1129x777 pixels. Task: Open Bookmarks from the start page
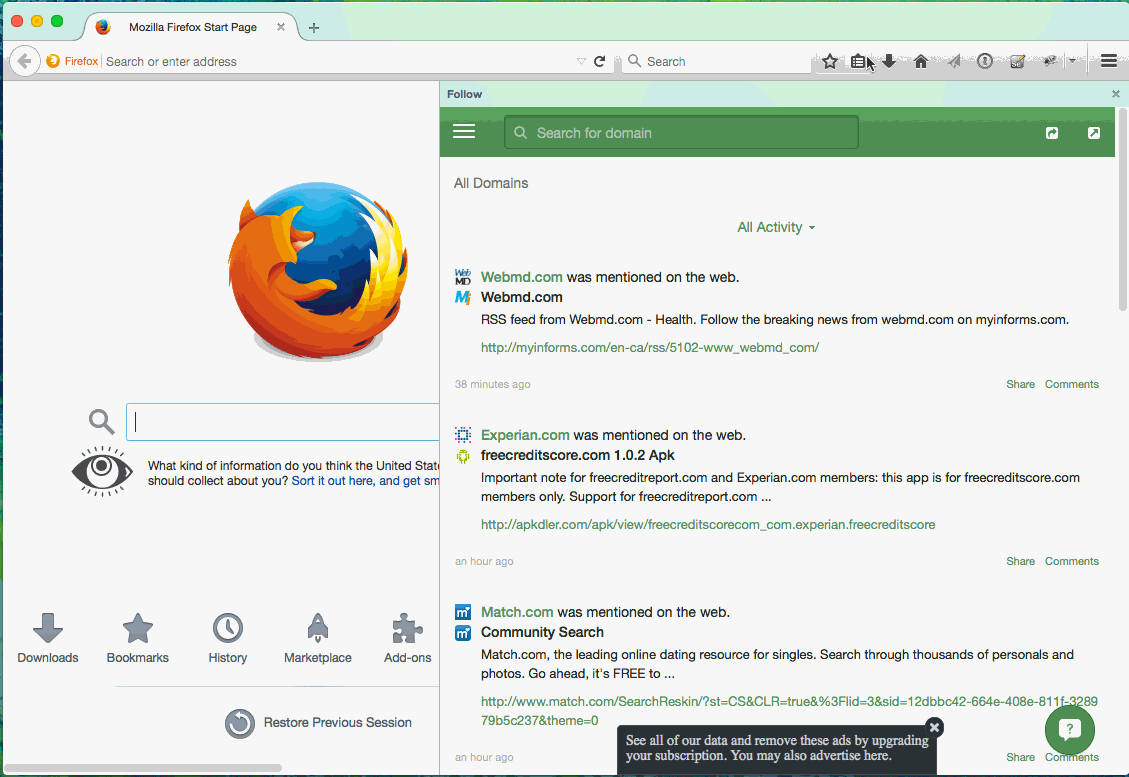(138, 638)
